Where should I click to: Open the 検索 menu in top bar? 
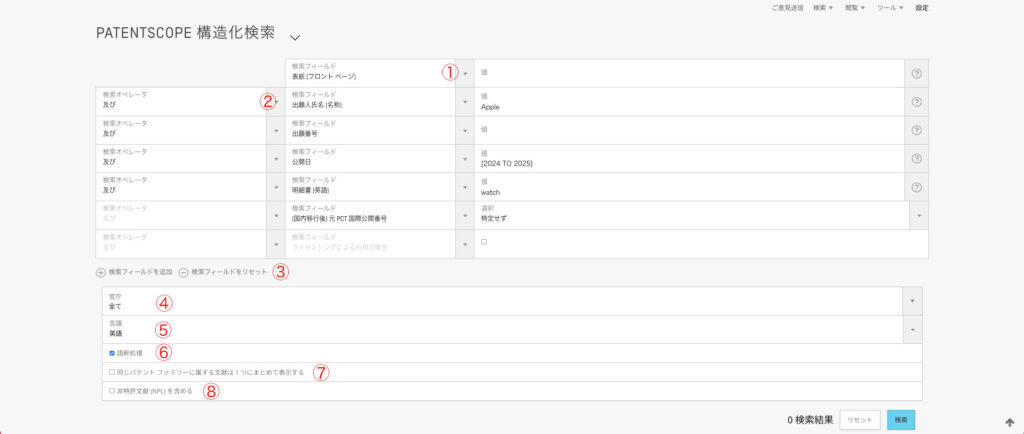tap(823, 8)
